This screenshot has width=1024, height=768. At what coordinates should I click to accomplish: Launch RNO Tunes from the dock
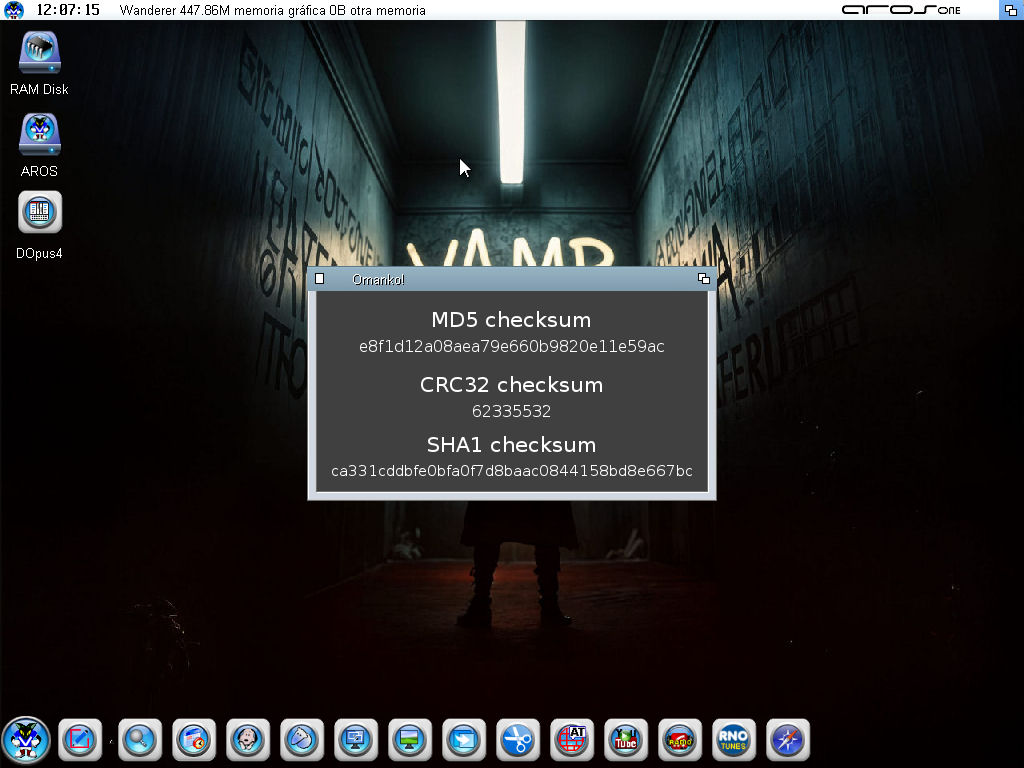[733, 740]
